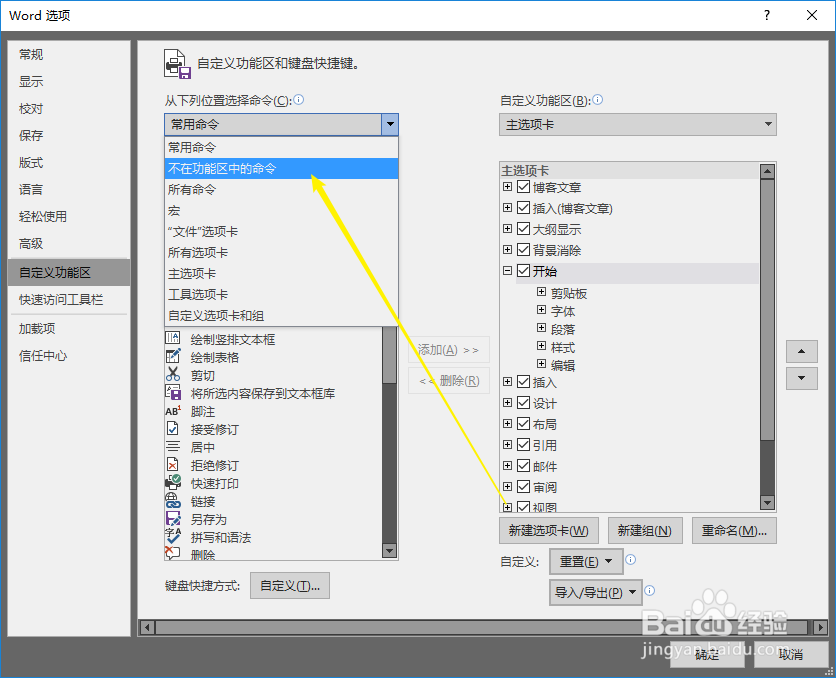Click the 另存为 save icon

click(173, 519)
